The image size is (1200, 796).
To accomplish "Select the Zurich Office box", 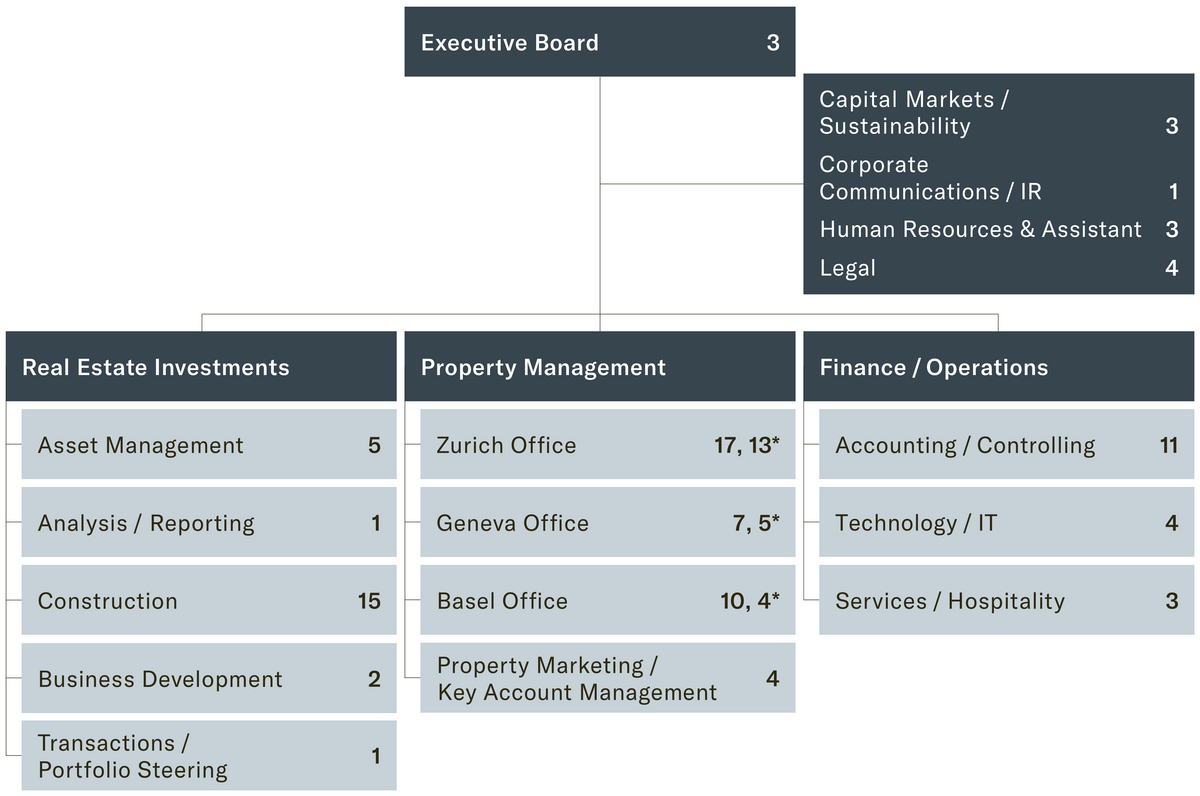I will pos(607,445).
